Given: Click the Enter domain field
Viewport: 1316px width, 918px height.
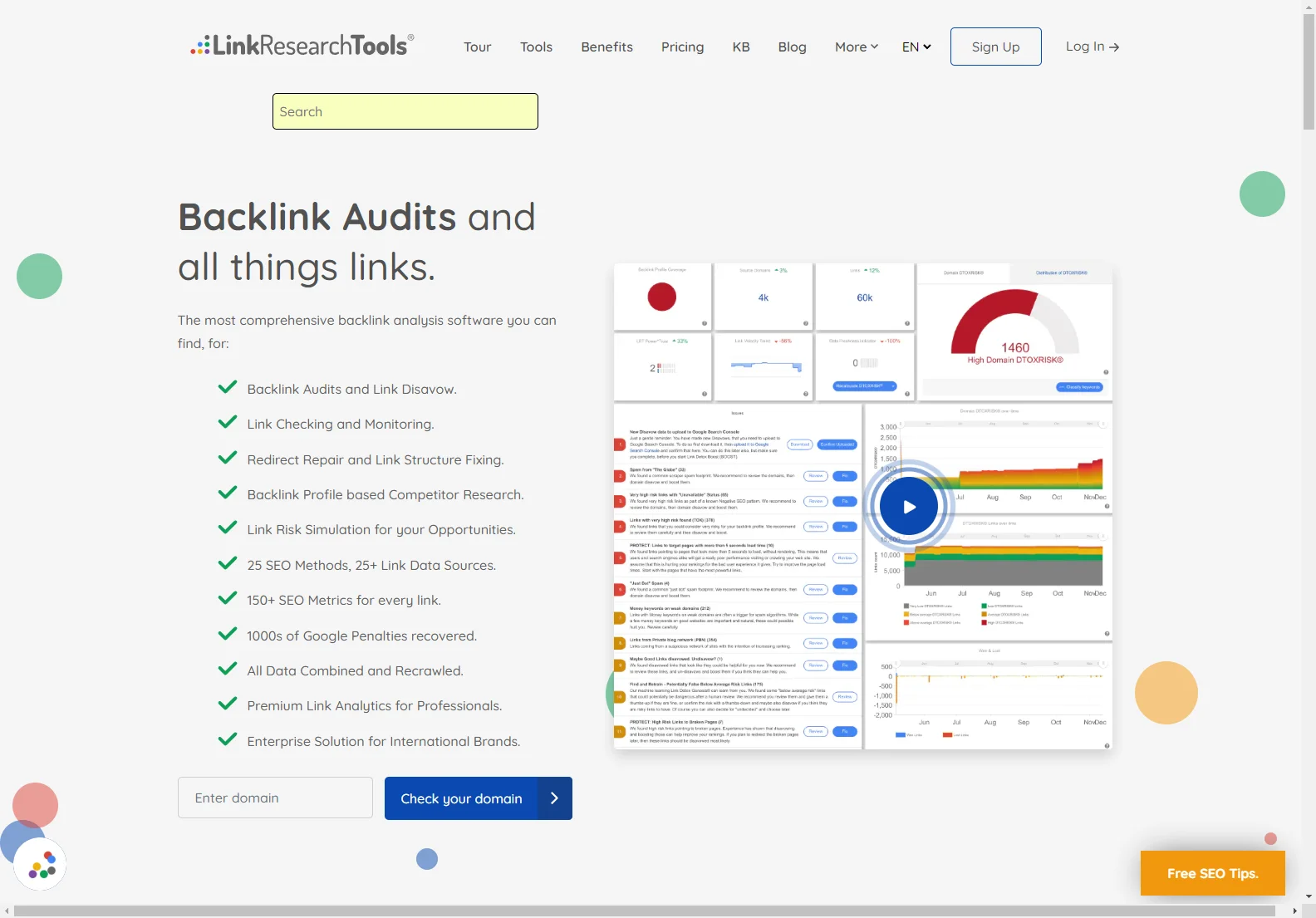Looking at the screenshot, I should pos(275,798).
